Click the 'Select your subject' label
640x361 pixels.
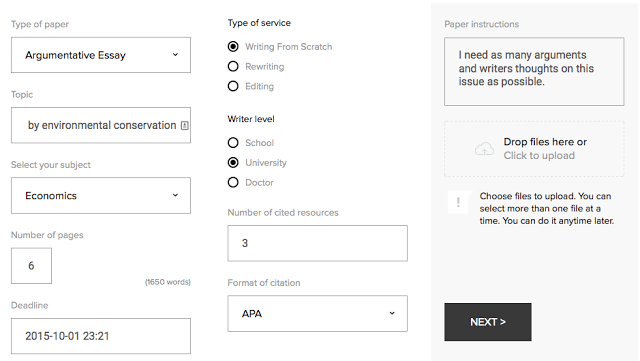51,165
